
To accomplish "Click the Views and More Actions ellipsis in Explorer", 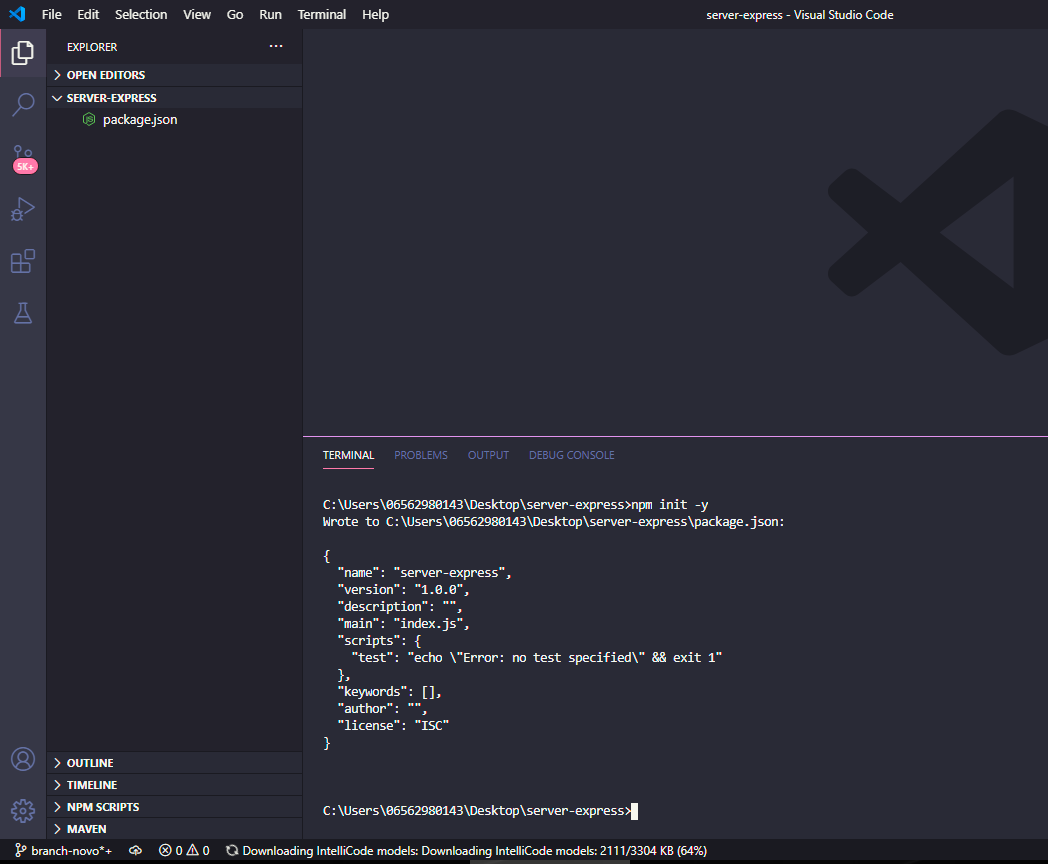I will tap(276, 46).
